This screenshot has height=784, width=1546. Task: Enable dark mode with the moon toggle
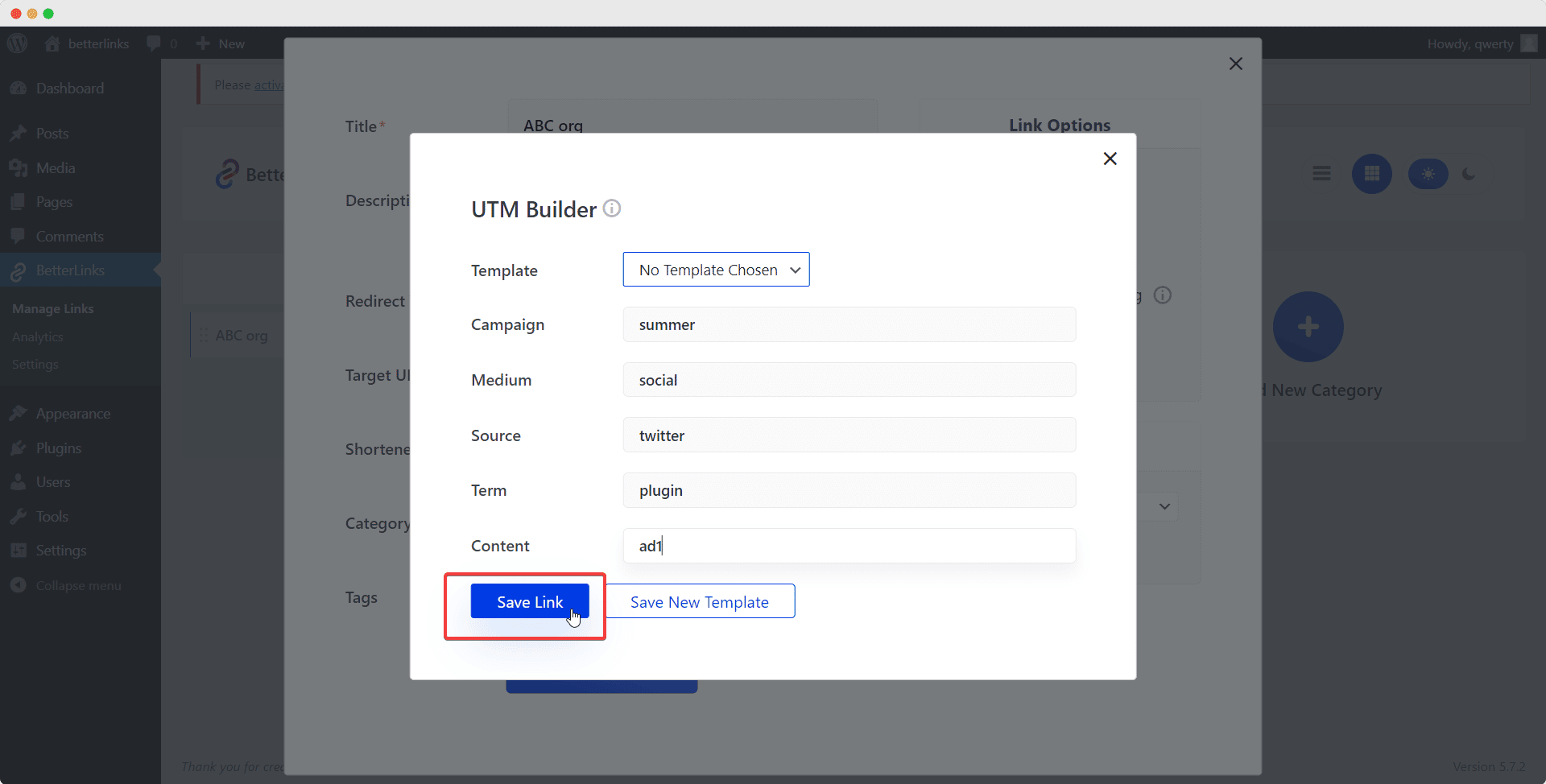1468,173
